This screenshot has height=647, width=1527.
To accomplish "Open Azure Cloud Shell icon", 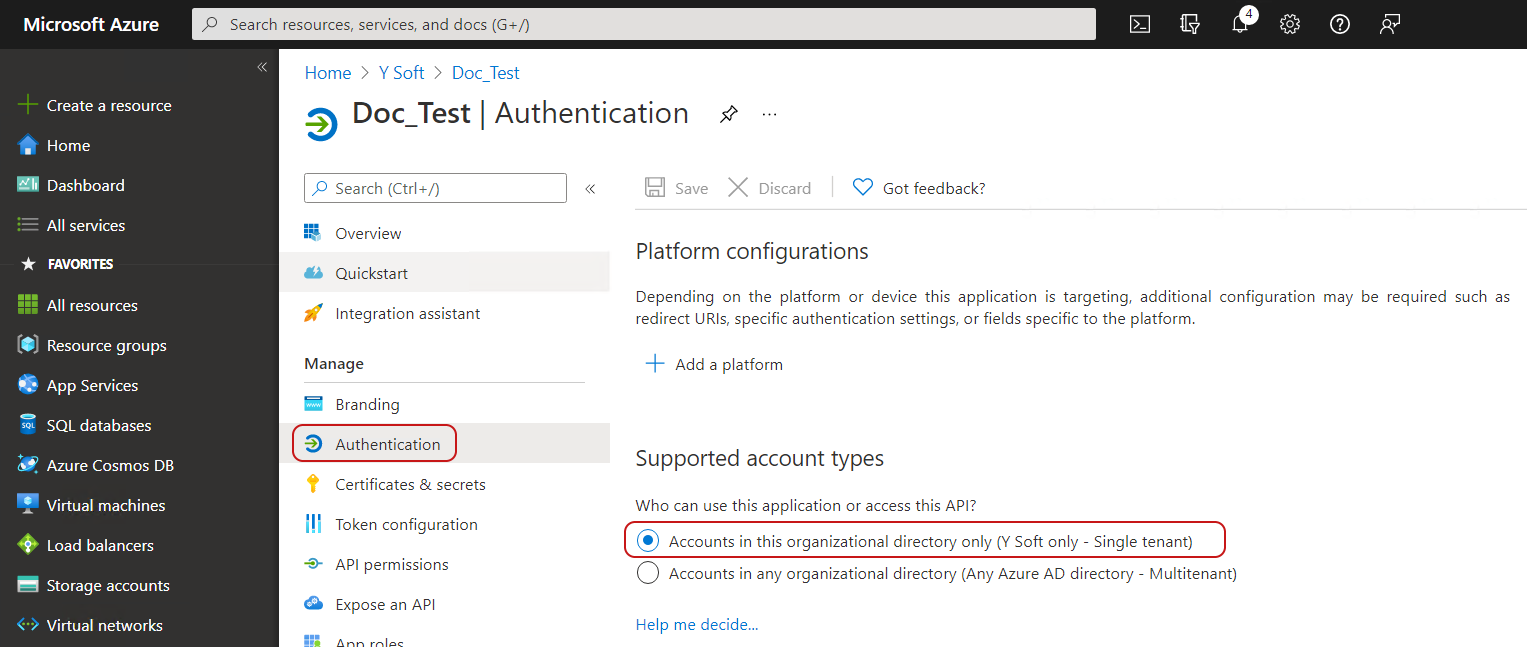I will click(x=1139, y=25).
